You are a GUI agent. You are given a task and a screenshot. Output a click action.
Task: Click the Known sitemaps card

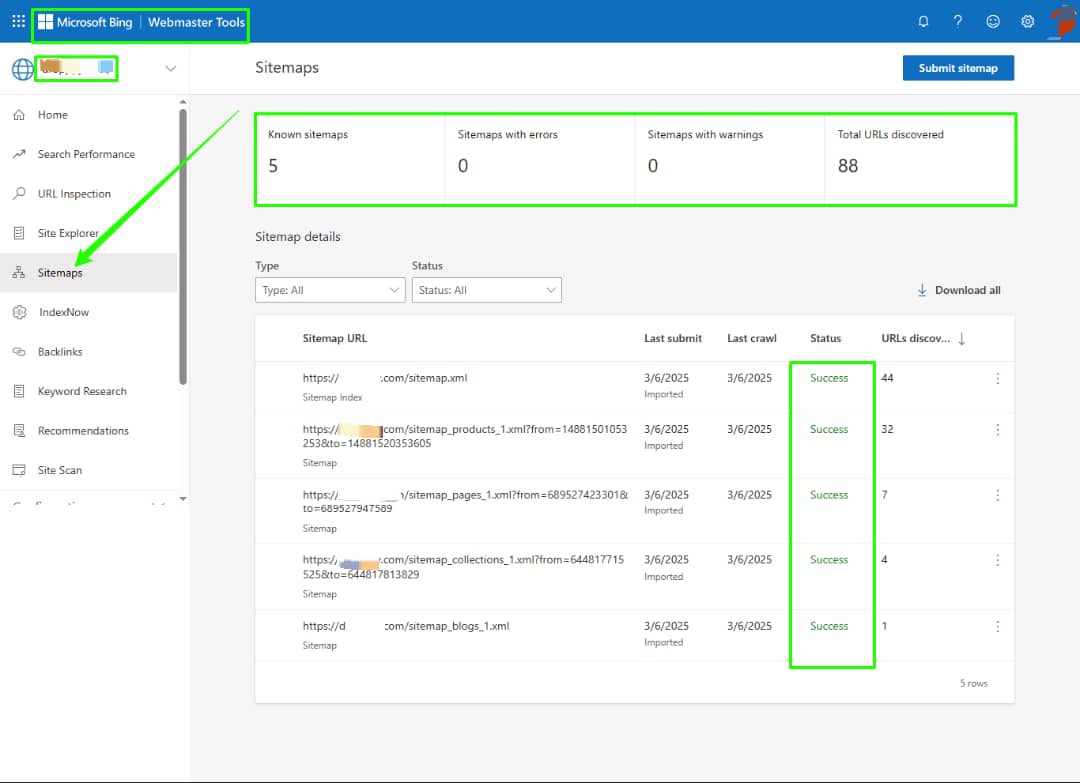(351, 159)
